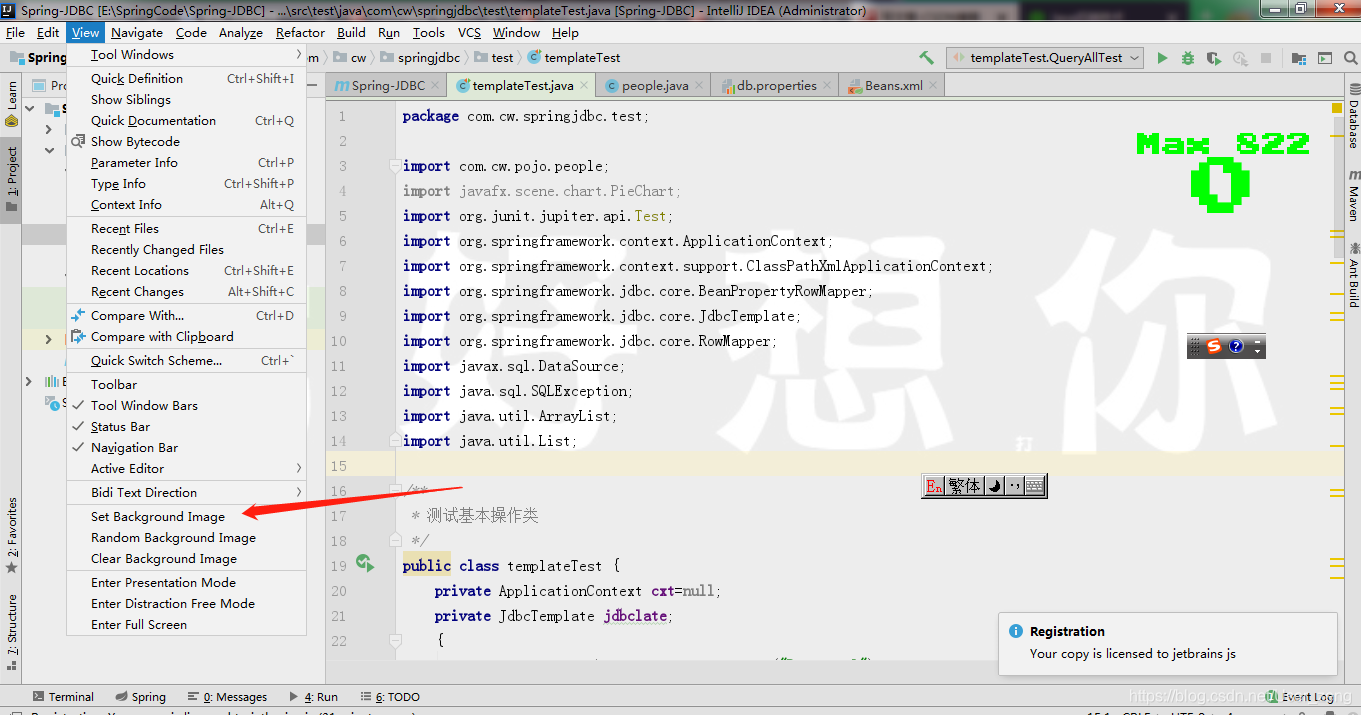Viewport: 1361px width, 715px height.
Task: Open the run configuration dropdown templateTest.QueryAllTest
Action: tap(1045, 58)
